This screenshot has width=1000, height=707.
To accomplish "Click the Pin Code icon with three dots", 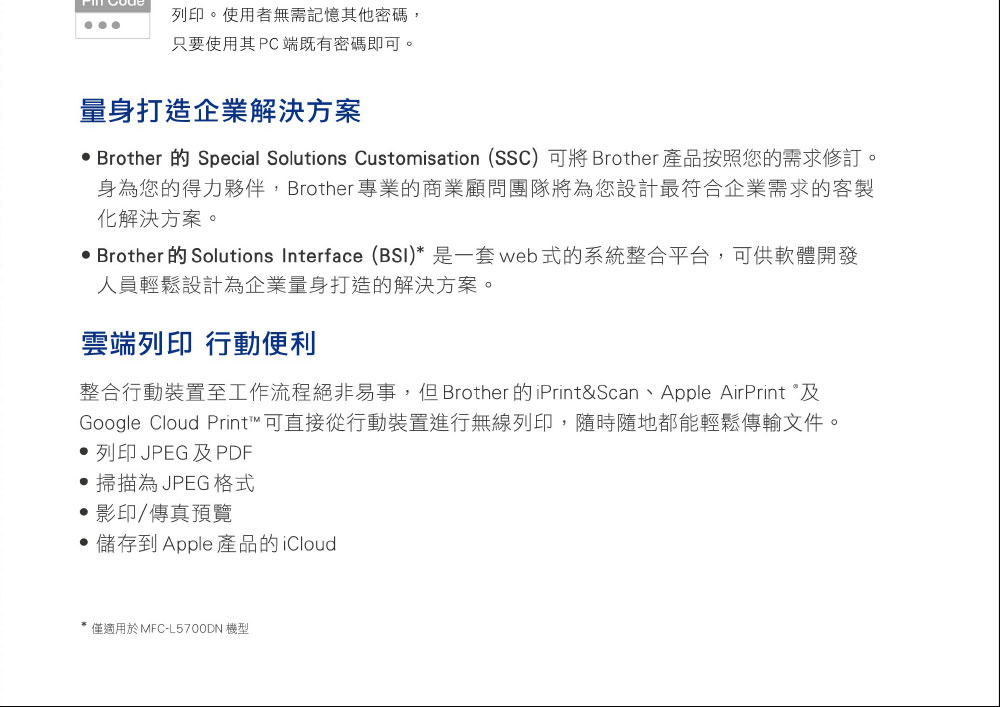I will coord(113,19).
